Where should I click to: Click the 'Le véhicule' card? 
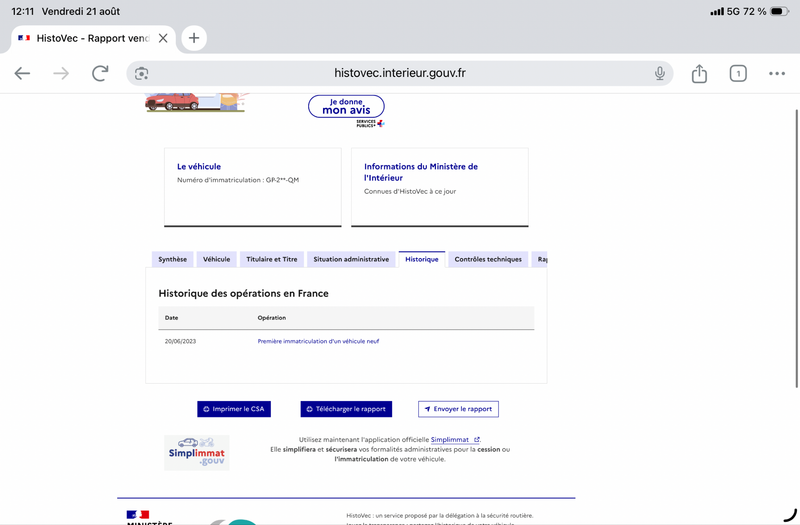(253, 187)
